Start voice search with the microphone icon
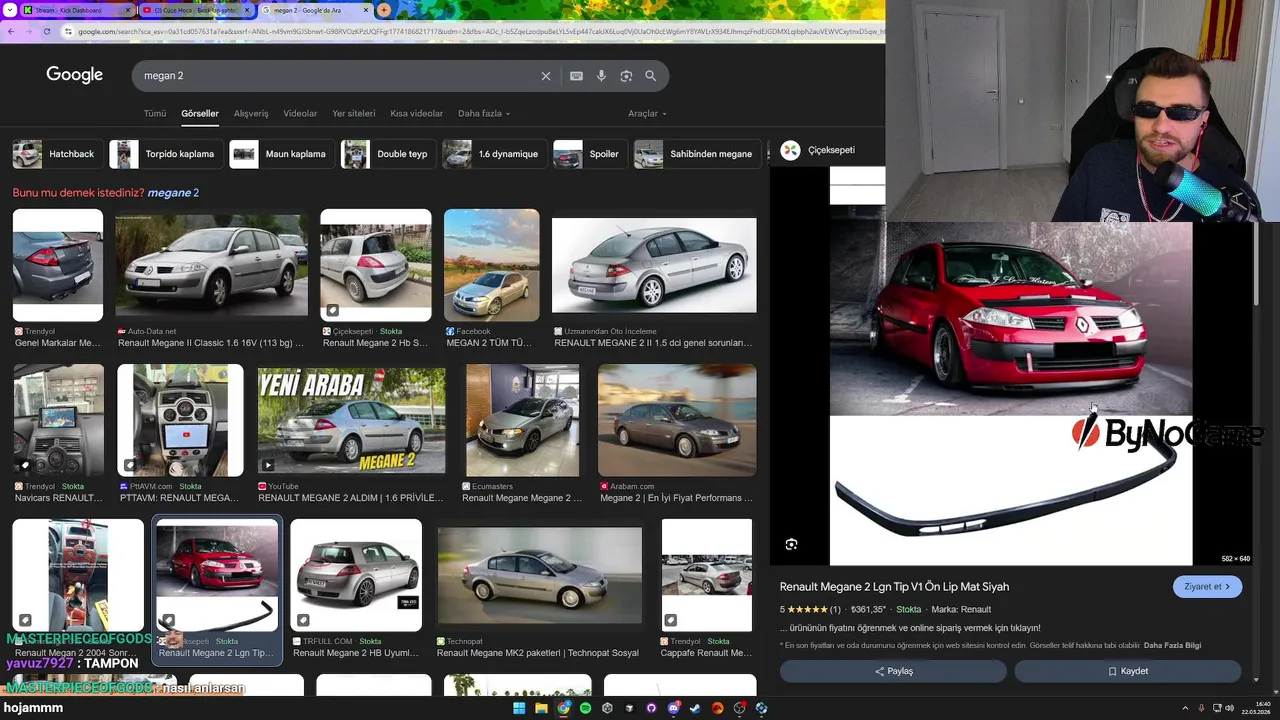 point(601,76)
